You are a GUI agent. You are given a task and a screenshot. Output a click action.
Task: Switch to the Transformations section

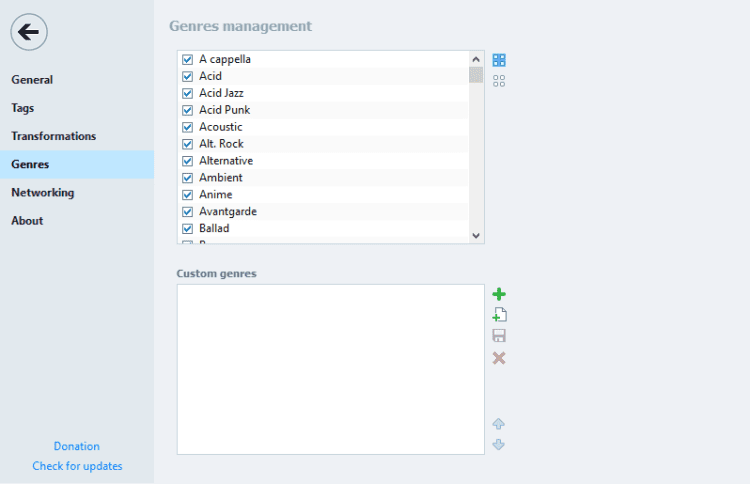tap(54, 136)
